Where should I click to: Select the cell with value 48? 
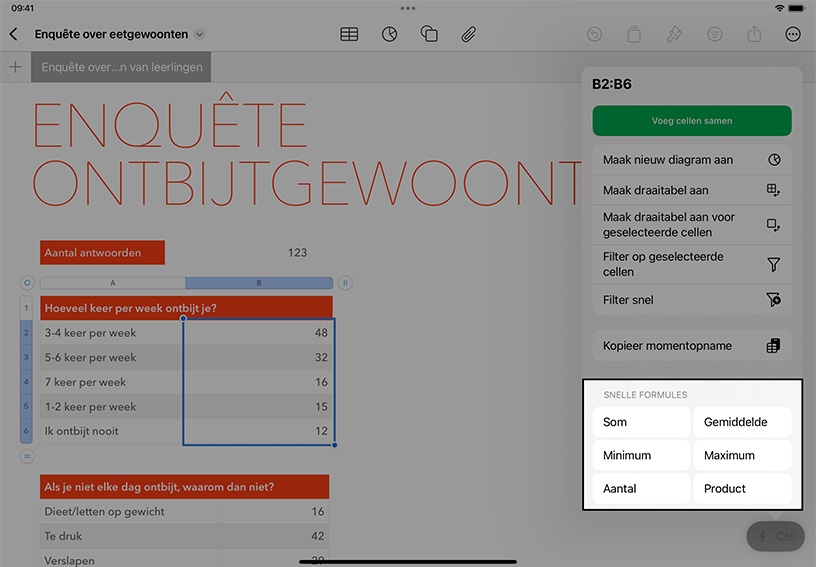tap(258, 333)
